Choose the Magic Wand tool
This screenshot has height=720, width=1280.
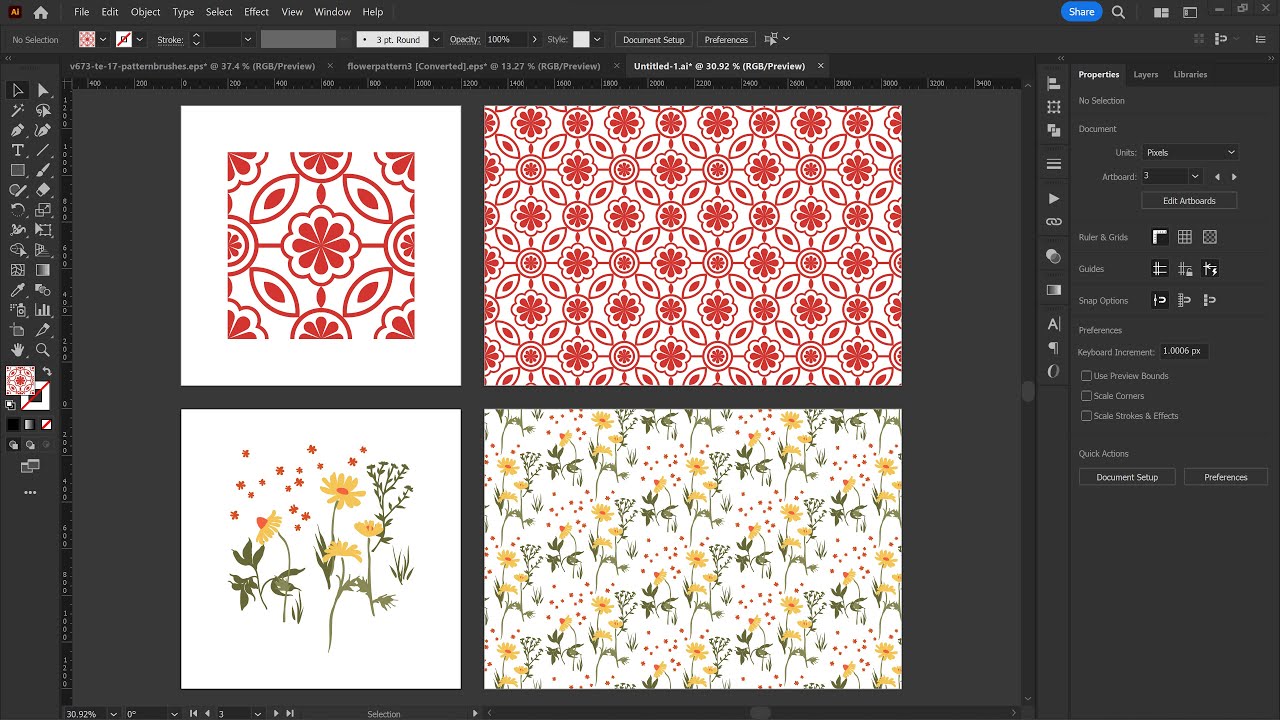pyautogui.click(x=17, y=110)
